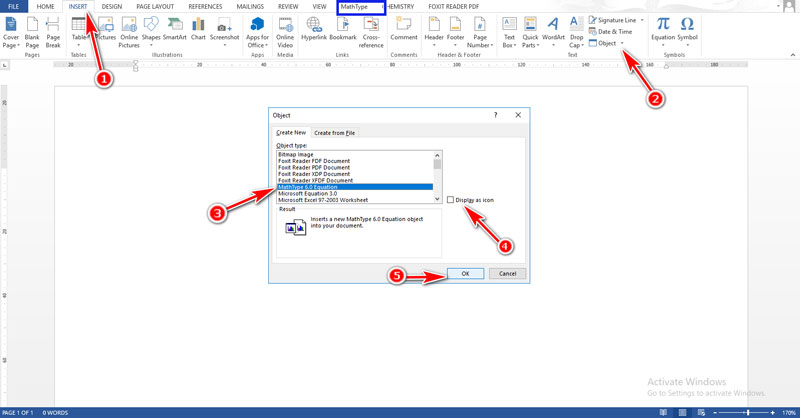Switch to Web Layout view
800x418 pixels.
click(702, 412)
